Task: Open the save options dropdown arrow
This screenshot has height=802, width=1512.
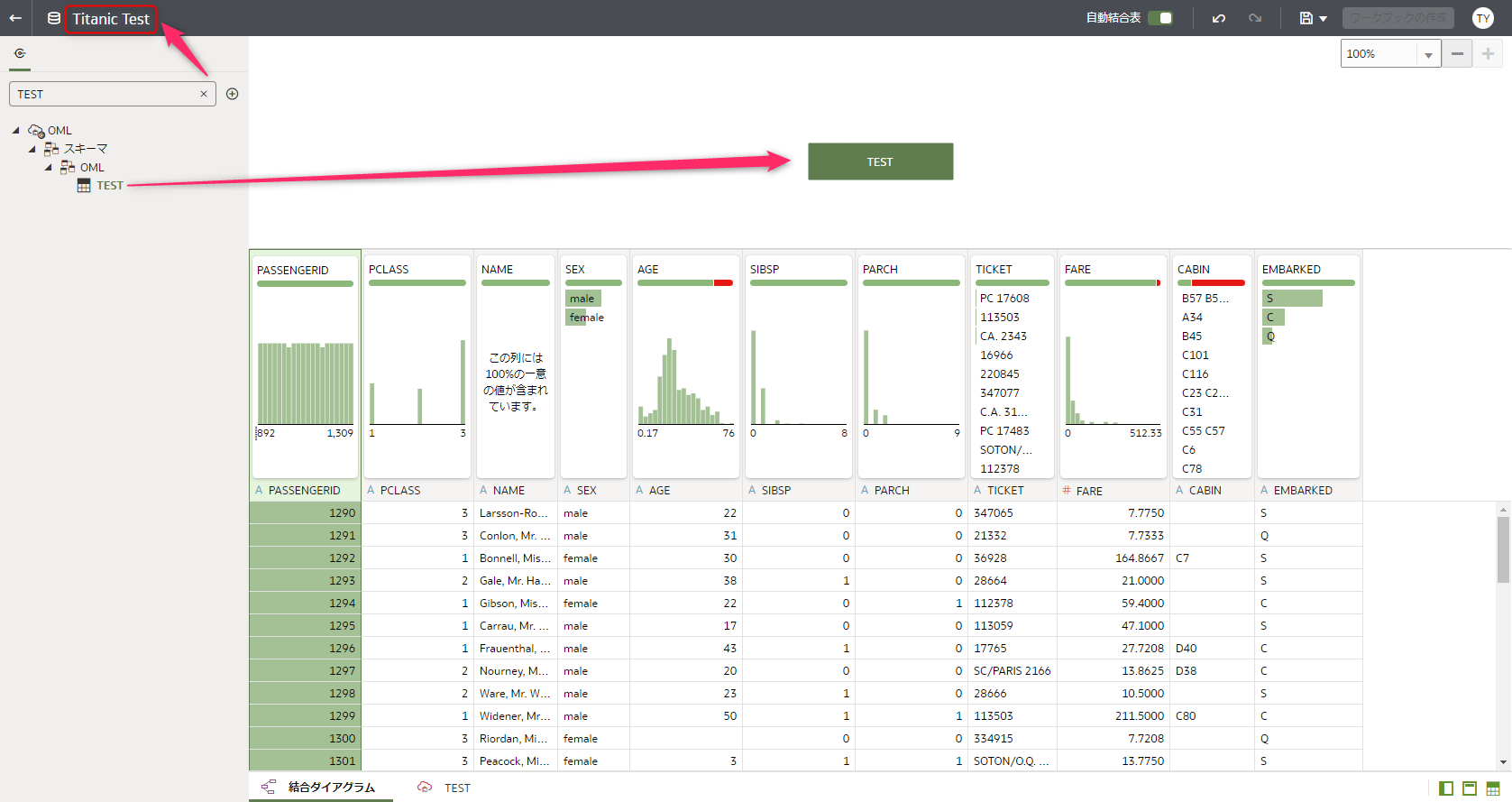Action: [x=1324, y=19]
